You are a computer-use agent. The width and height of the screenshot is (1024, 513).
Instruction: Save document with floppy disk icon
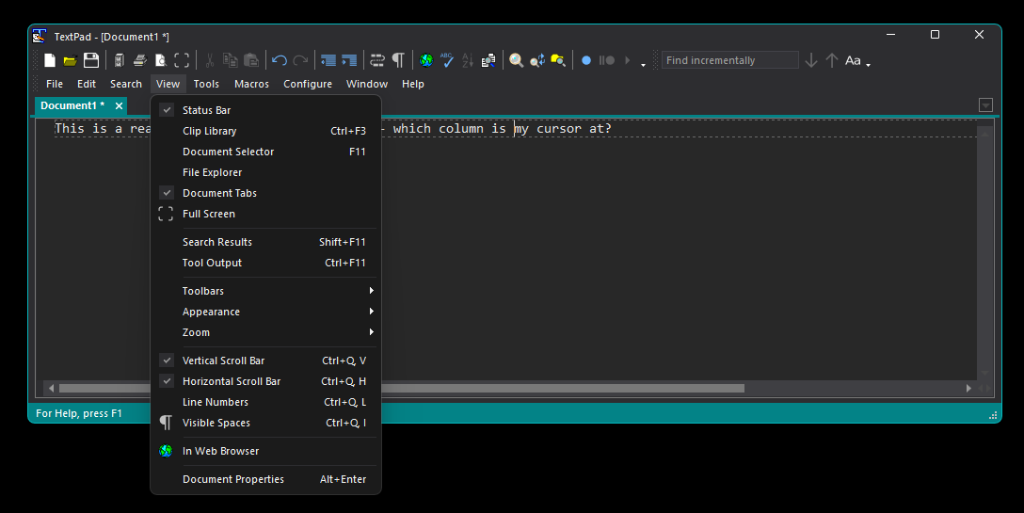coord(91,60)
